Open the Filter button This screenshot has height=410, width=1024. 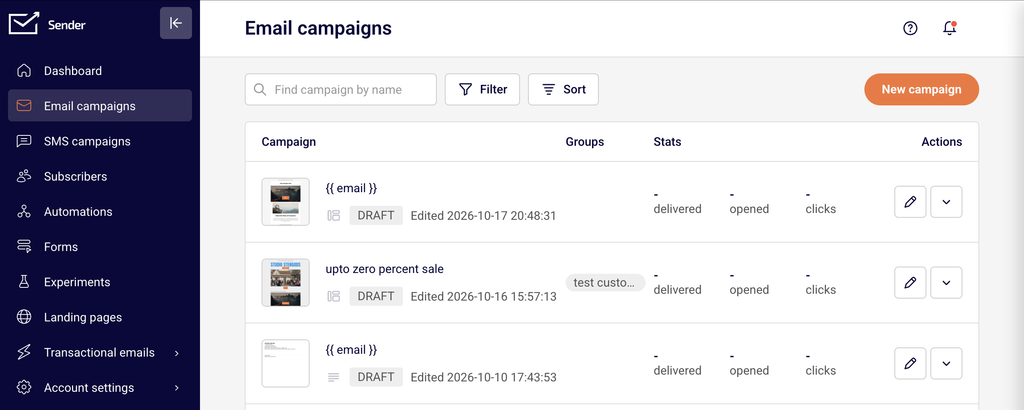point(483,89)
